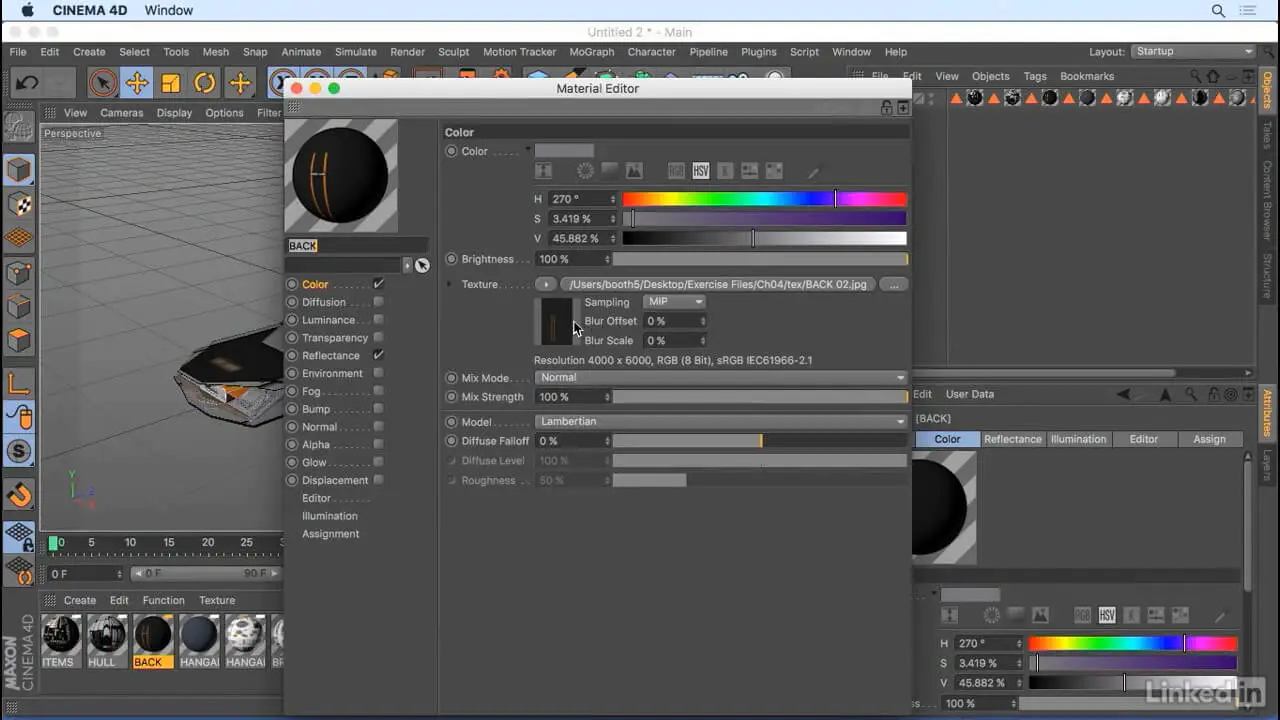Open the Simulate menu
Image resolution: width=1280 pixels, height=720 pixels.
(356, 52)
